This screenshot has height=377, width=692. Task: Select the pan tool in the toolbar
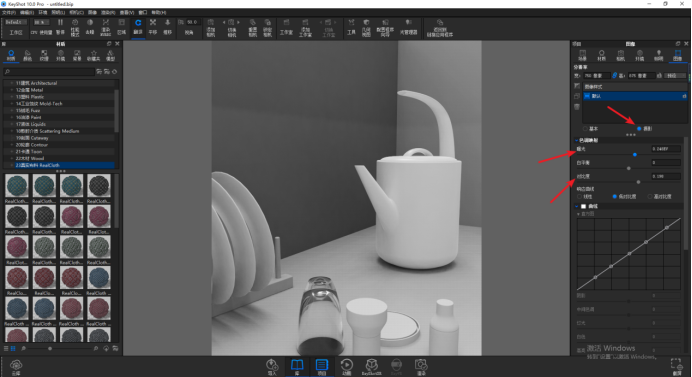153,23
